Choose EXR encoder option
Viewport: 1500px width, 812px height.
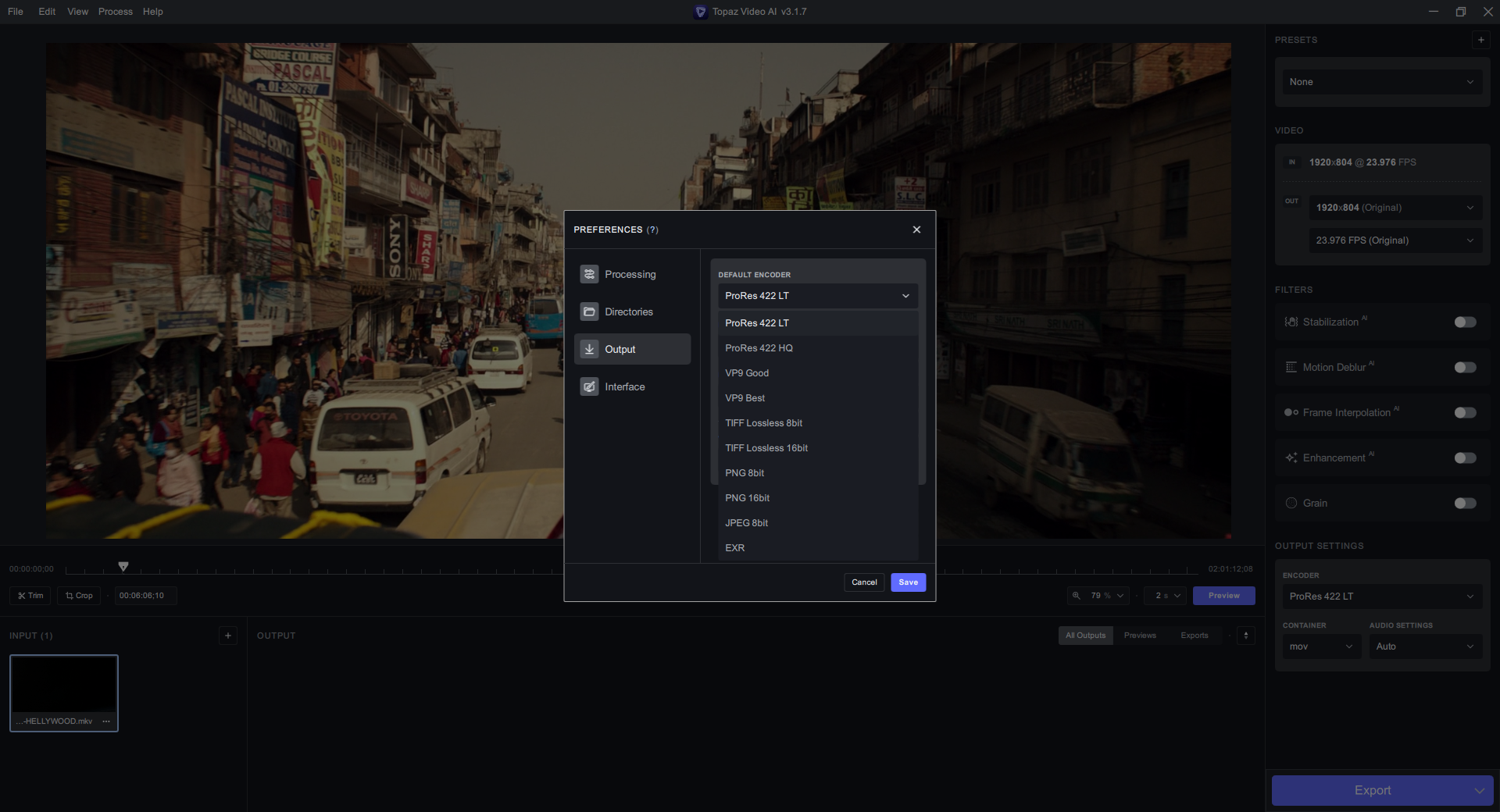tap(817, 548)
